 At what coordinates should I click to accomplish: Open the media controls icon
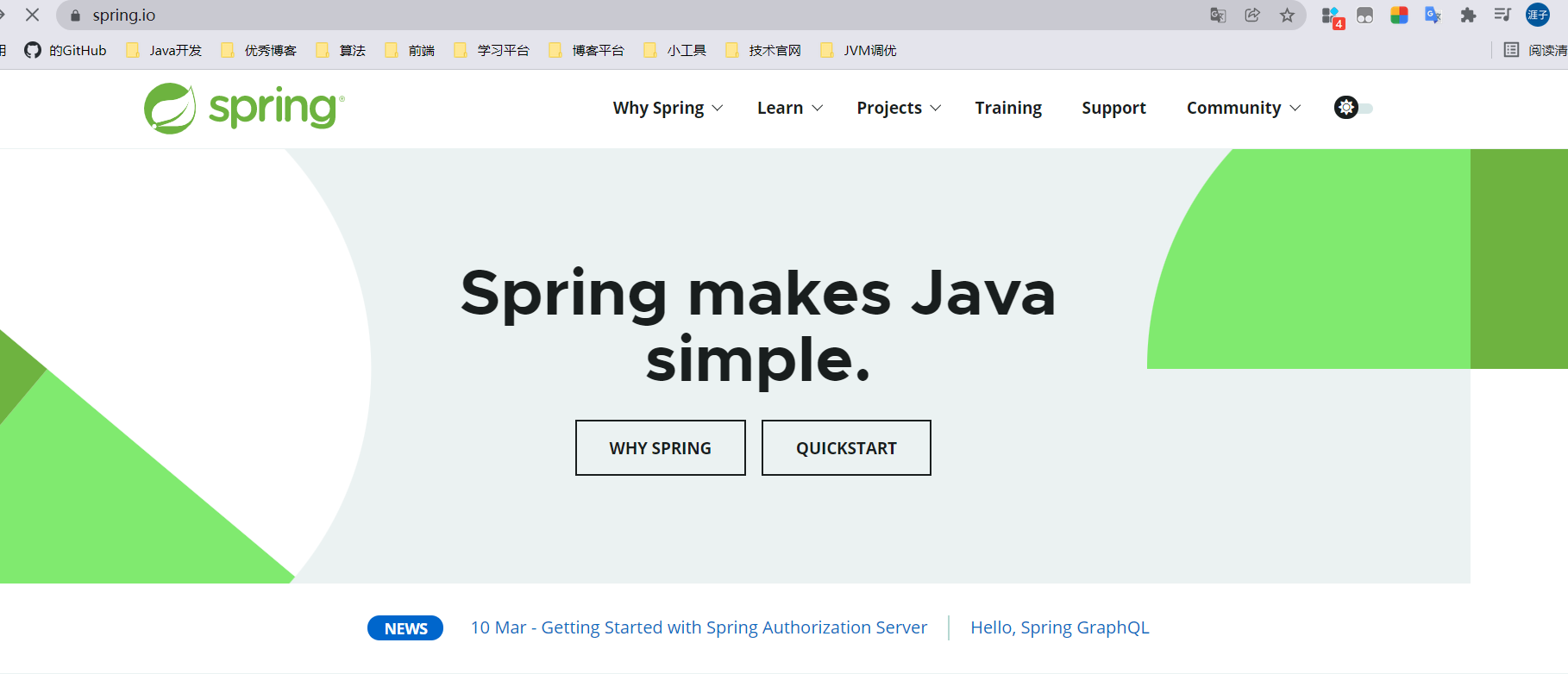click(x=1502, y=15)
